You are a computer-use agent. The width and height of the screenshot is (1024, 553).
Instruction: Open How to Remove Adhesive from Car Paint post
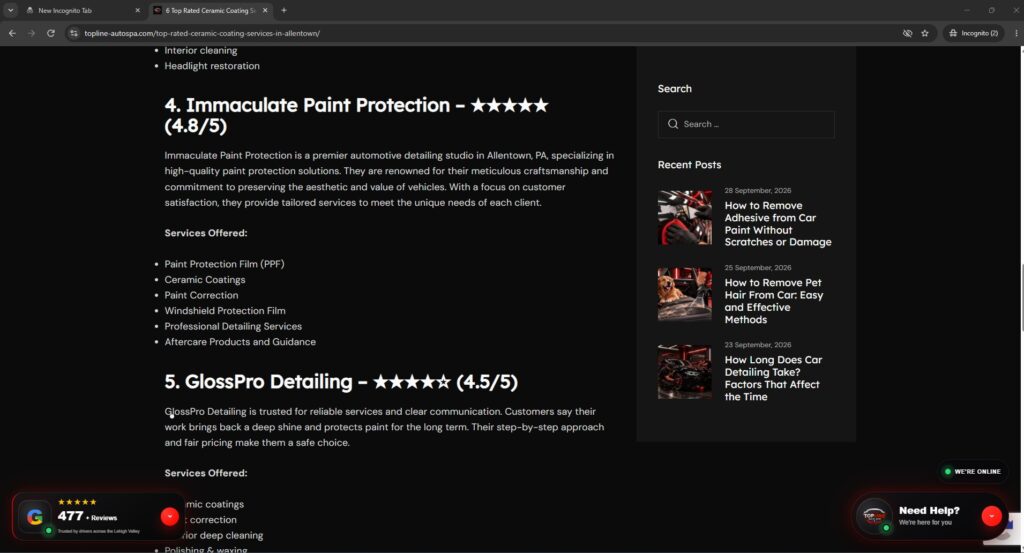coord(778,224)
